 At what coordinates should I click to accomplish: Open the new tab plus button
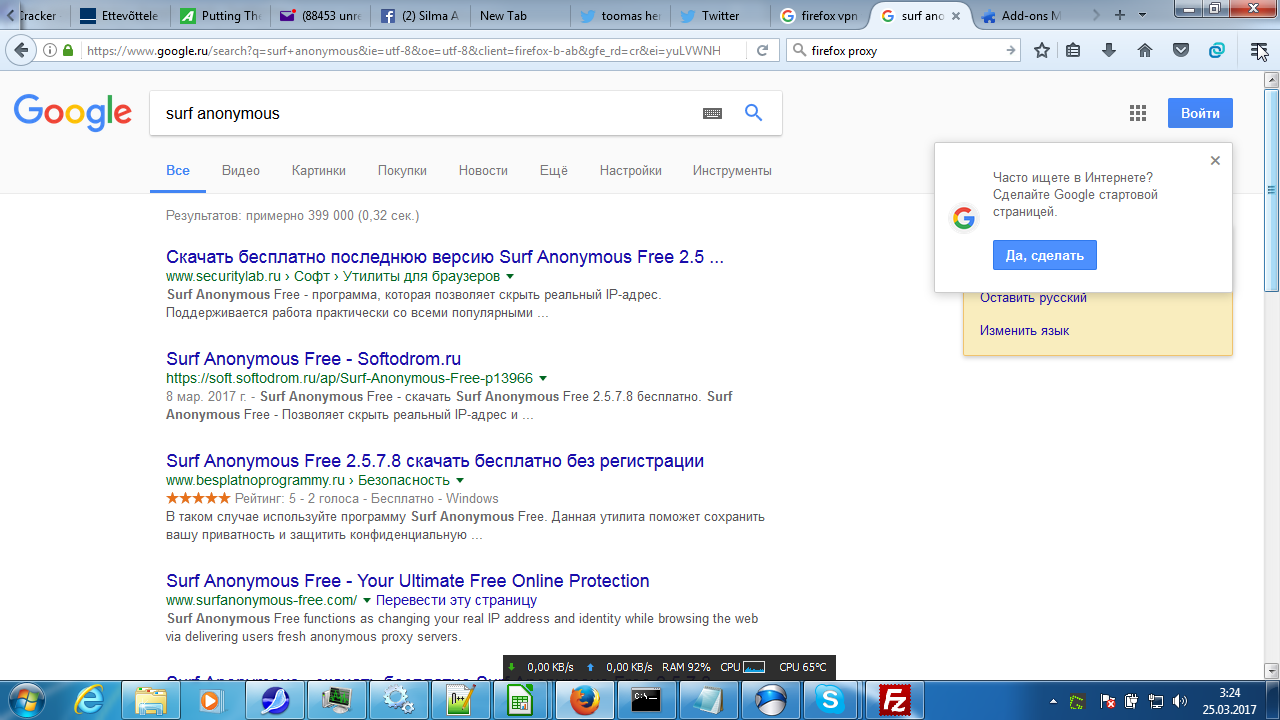tap(1120, 15)
